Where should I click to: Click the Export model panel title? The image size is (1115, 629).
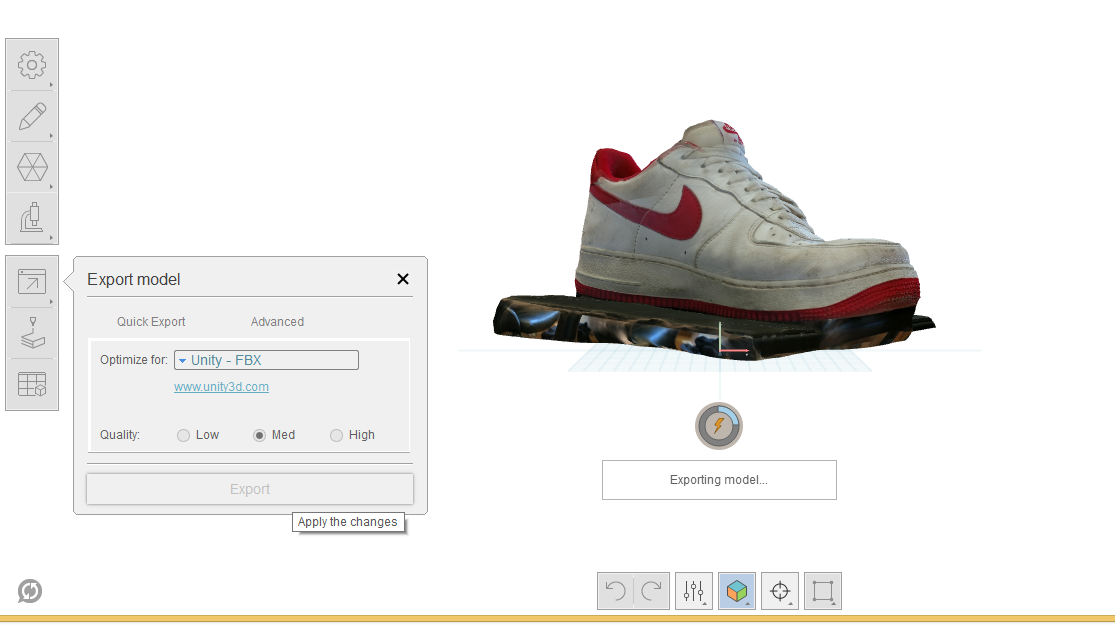point(134,279)
